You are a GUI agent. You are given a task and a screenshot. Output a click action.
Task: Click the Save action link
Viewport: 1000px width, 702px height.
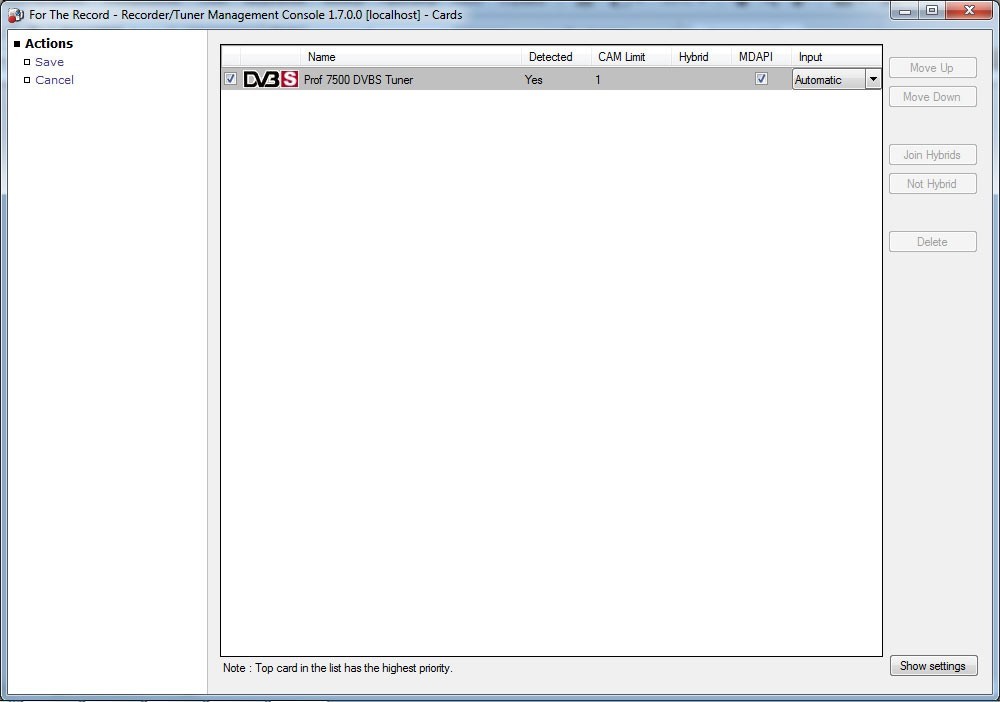pos(49,62)
